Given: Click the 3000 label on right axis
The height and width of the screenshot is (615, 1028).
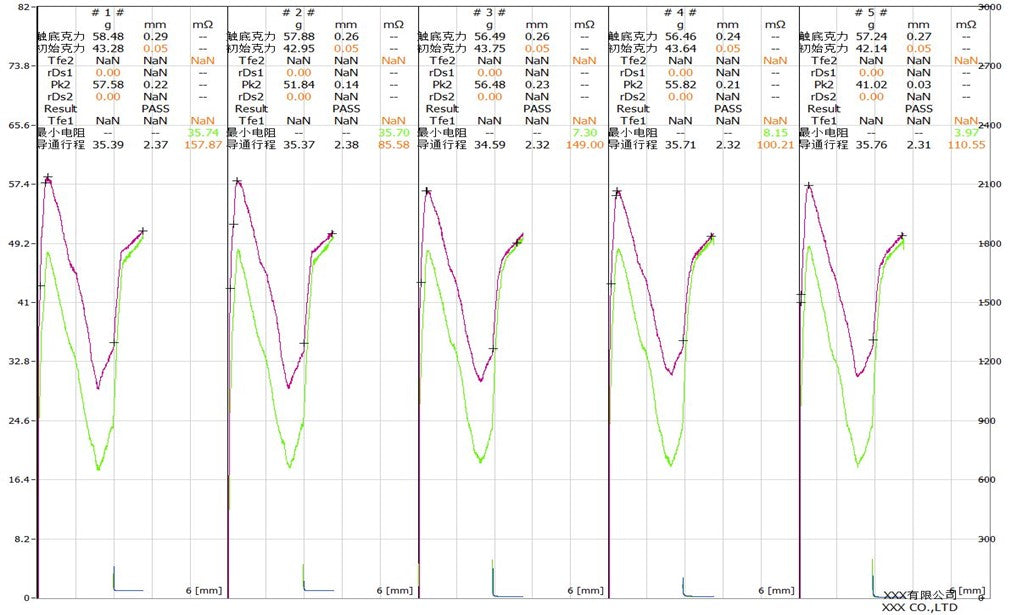Looking at the screenshot, I should (989, 7).
